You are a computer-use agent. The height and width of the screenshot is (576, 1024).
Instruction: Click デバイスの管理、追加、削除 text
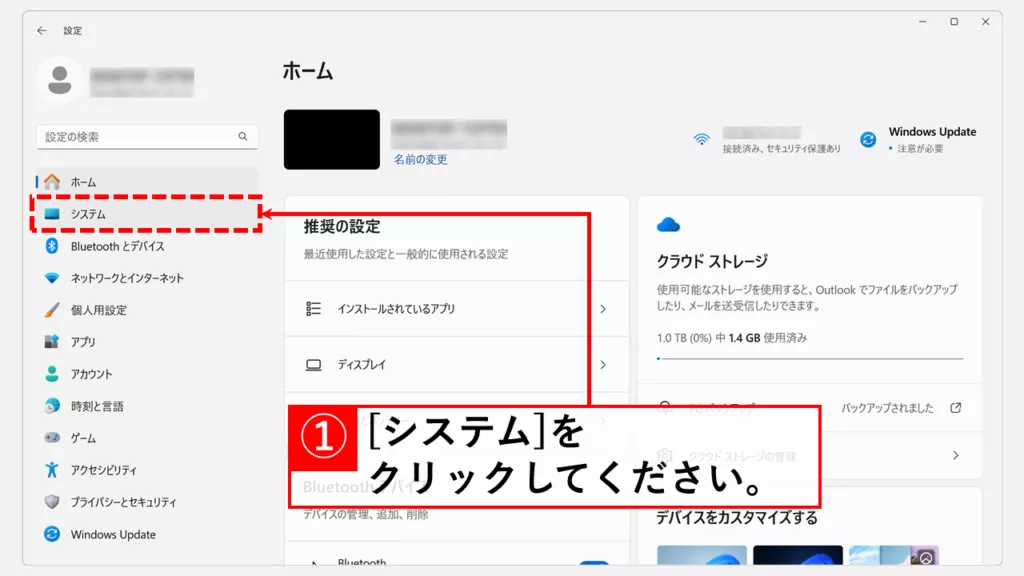(x=366, y=515)
